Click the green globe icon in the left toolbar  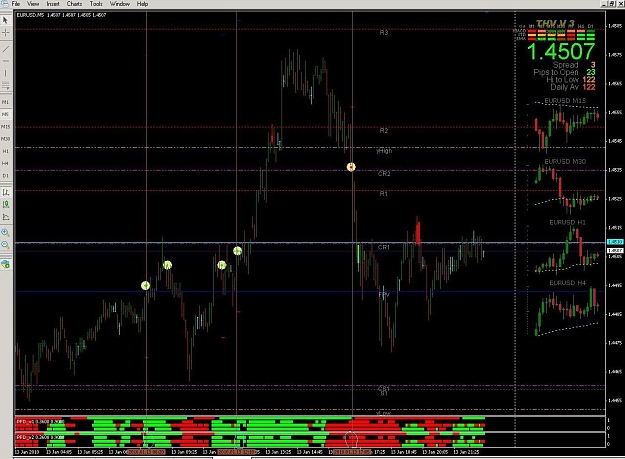click(x=6, y=264)
